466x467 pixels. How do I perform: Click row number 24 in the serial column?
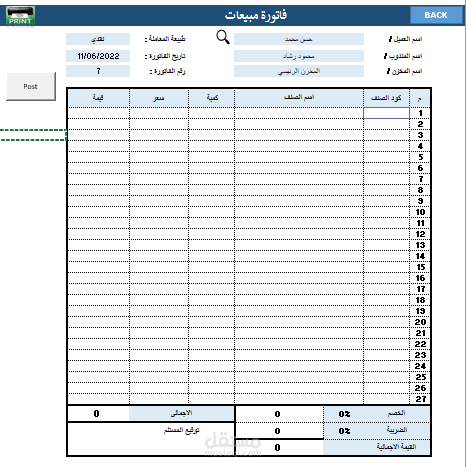click(420, 366)
